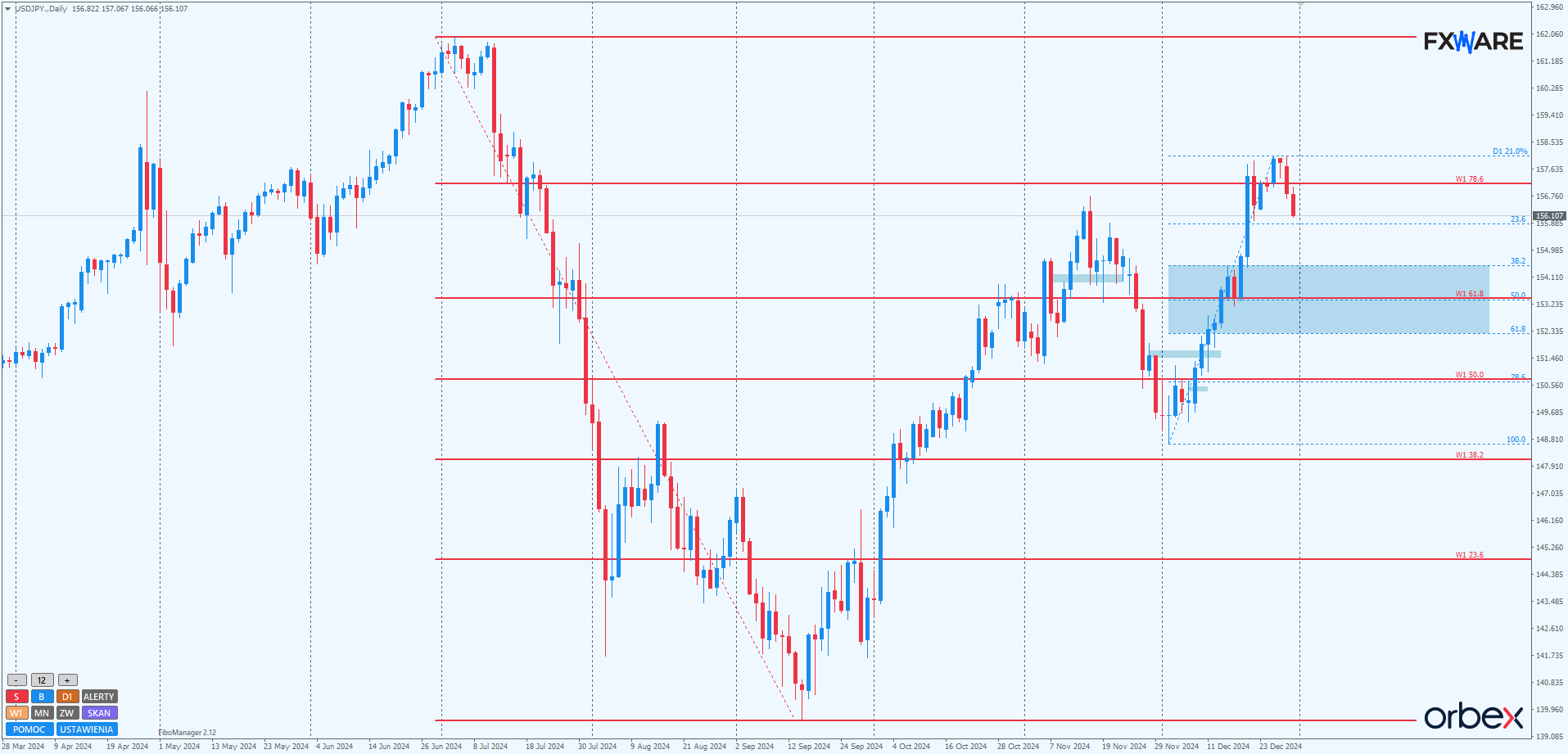Click the value field showing 12
The image size is (1568, 754).
coord(42,680)
